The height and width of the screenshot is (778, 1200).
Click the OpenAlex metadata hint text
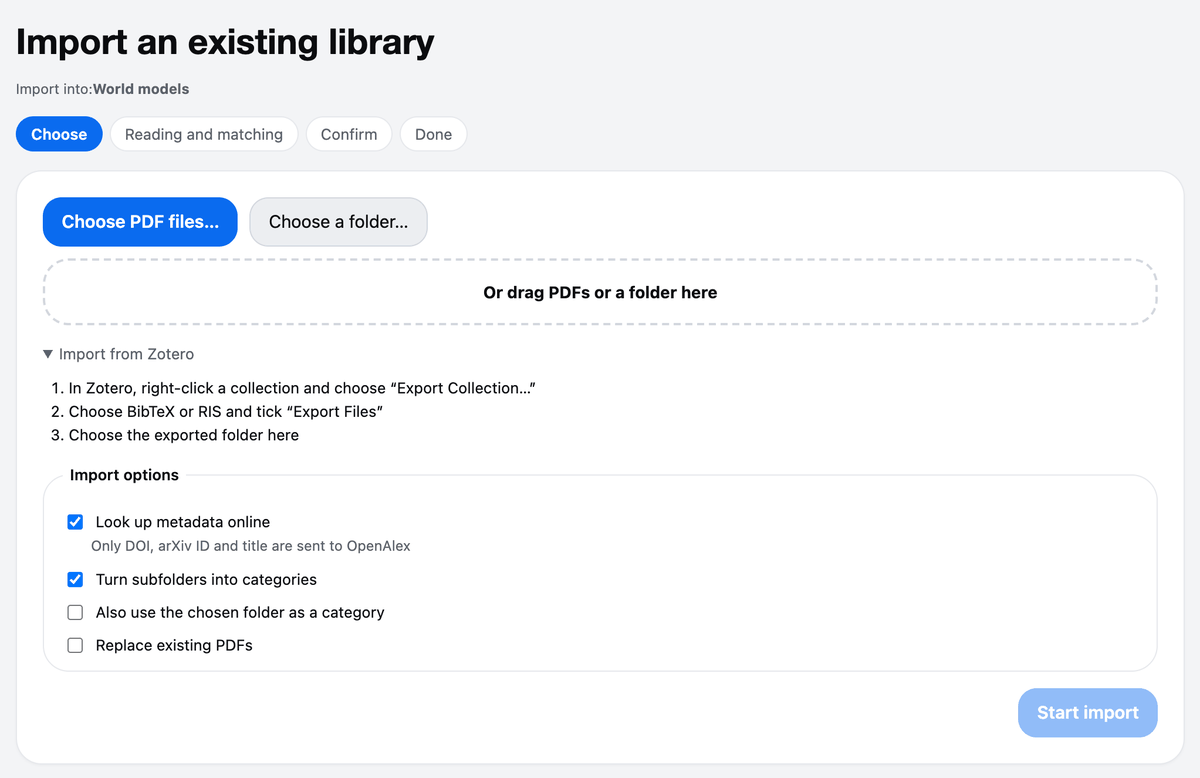(251, 546)
